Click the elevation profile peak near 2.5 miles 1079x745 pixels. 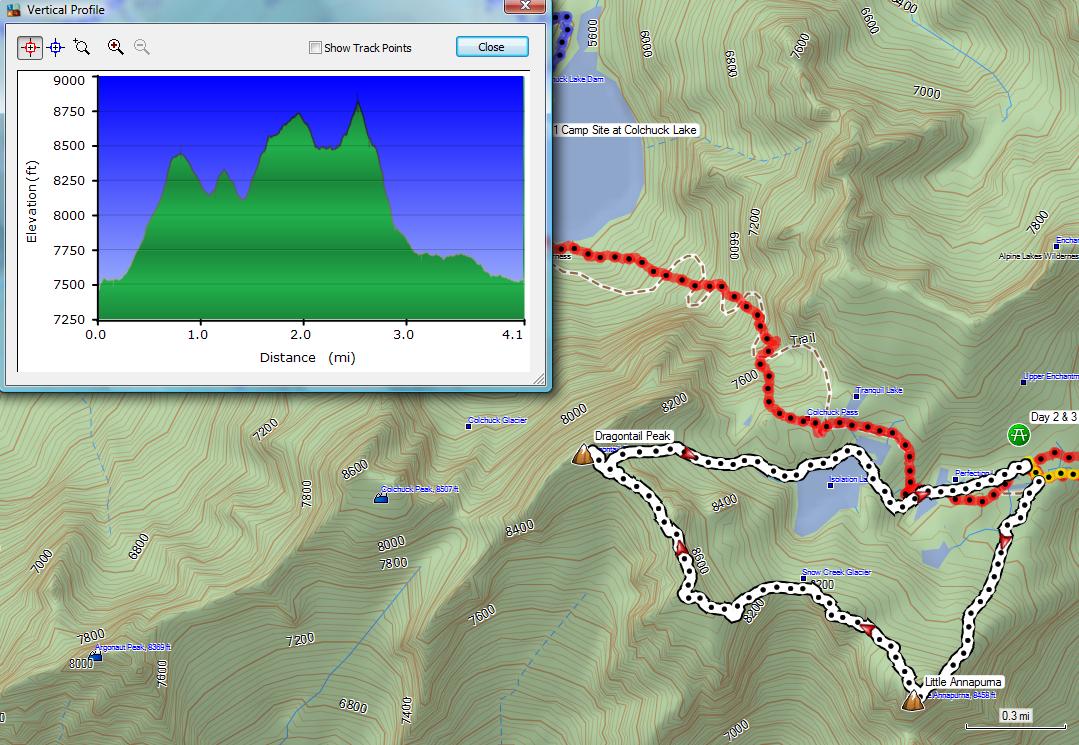pyautogui.click(x=358, y=102)
